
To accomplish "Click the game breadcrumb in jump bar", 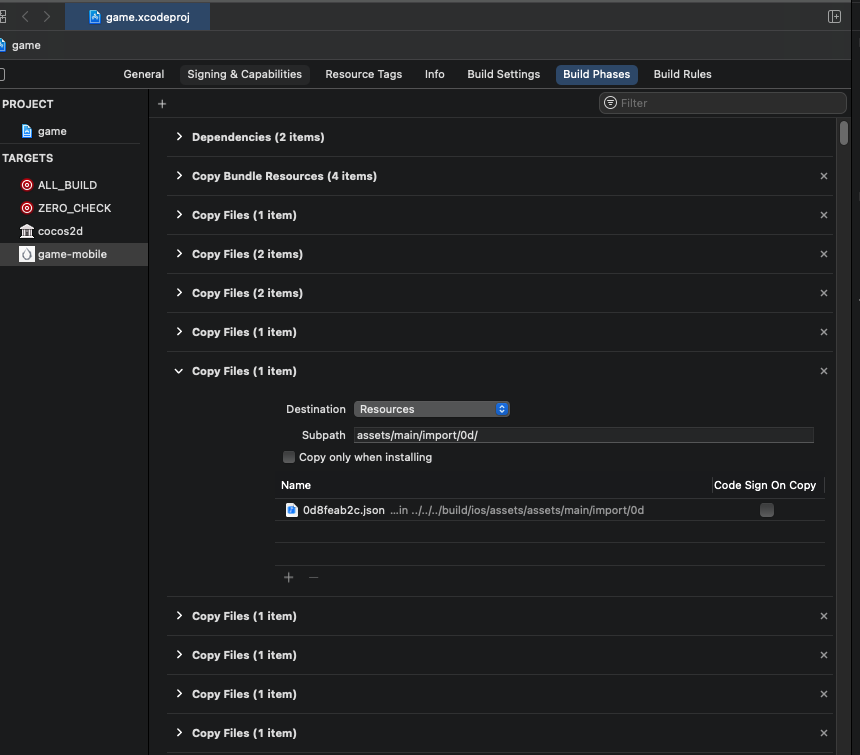I will (26, 45).
